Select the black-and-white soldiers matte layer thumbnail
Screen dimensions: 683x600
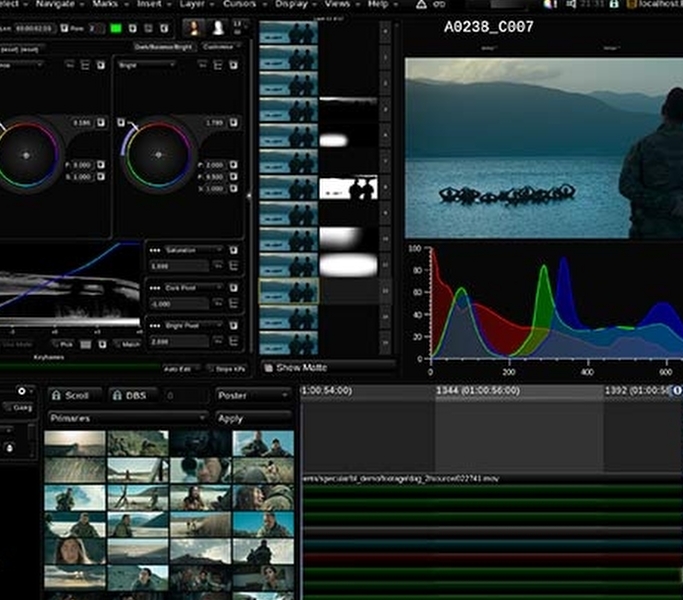349,187
